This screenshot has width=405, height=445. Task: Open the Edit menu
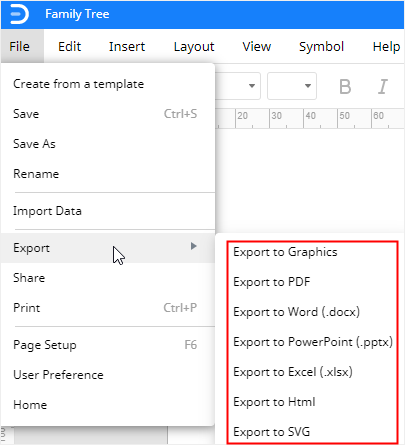point(69,47)
